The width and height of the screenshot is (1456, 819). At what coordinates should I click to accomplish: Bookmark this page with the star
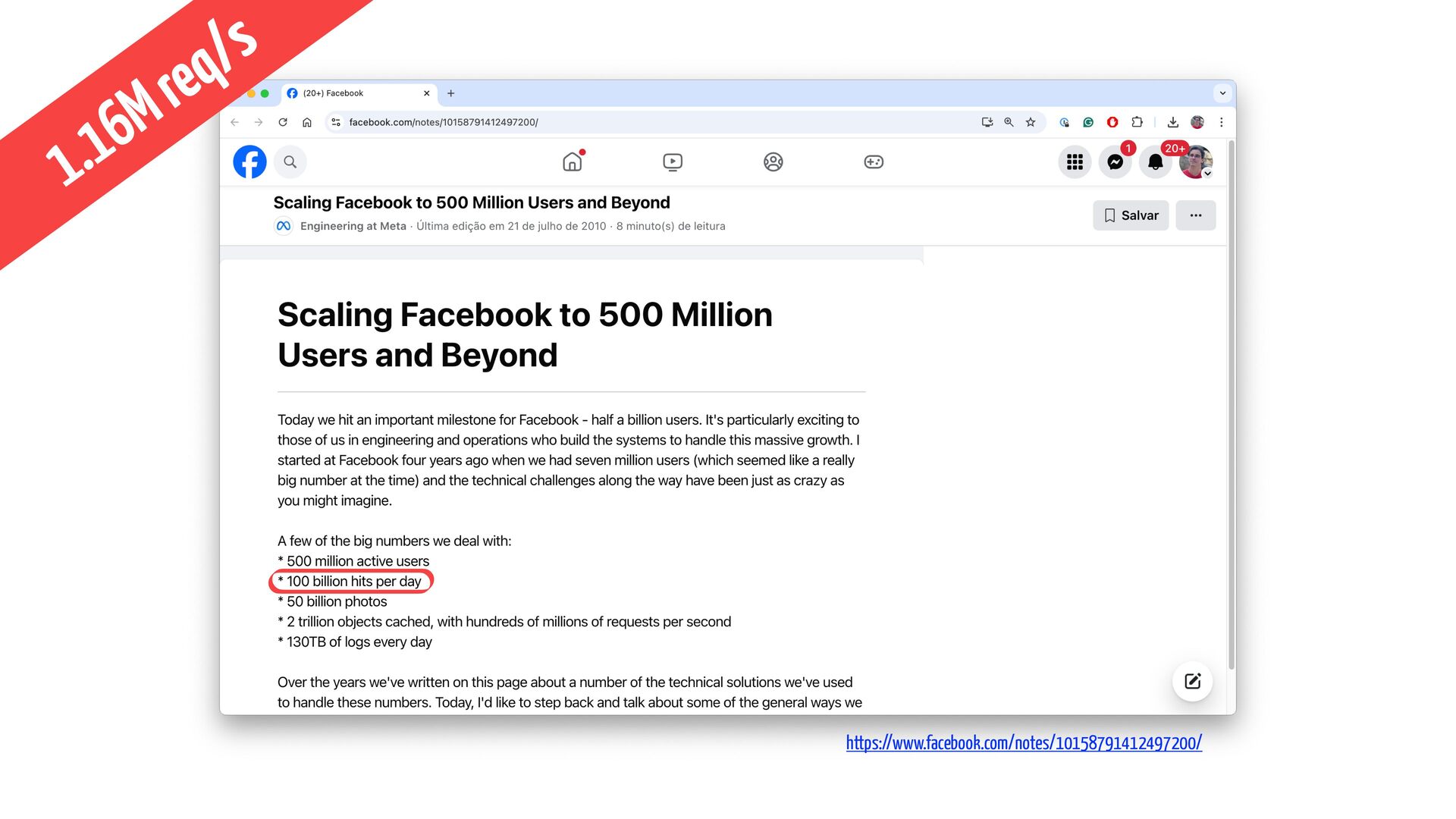pos(1031,122)
